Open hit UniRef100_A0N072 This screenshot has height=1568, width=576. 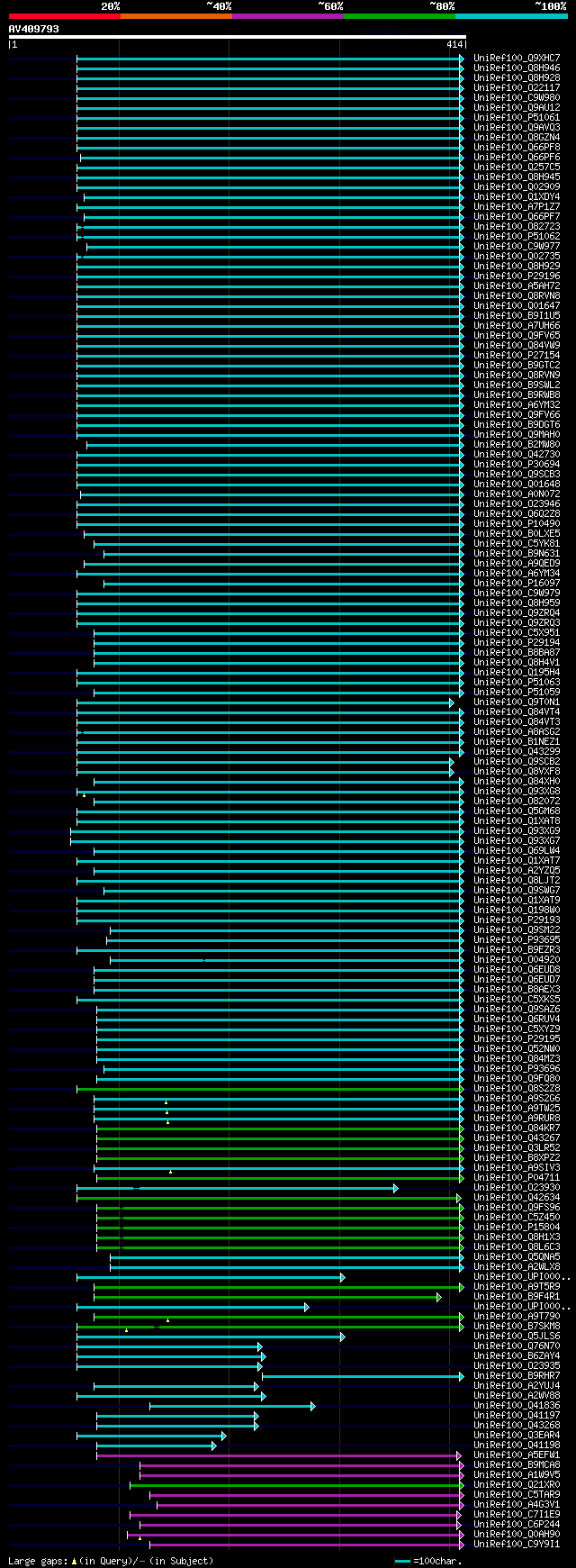tap(517, 494)
